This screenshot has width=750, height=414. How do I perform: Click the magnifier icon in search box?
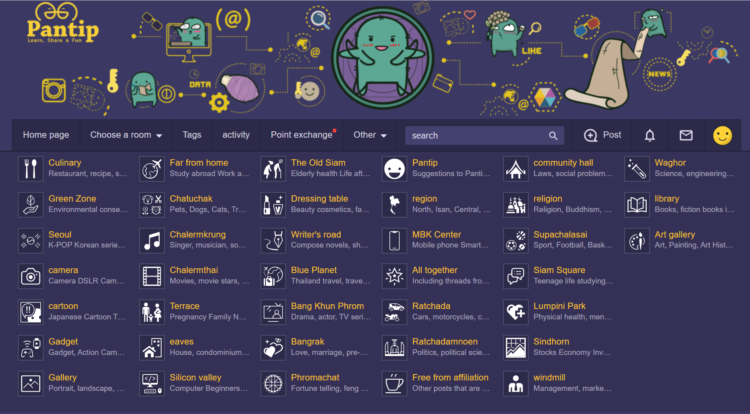tap(553, 136)
